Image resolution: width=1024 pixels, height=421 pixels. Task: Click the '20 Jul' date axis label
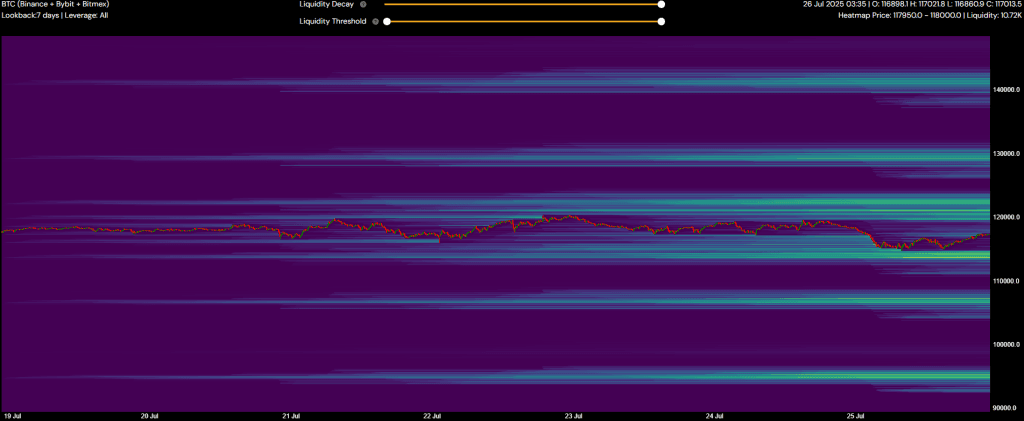(x=150, y=415)
